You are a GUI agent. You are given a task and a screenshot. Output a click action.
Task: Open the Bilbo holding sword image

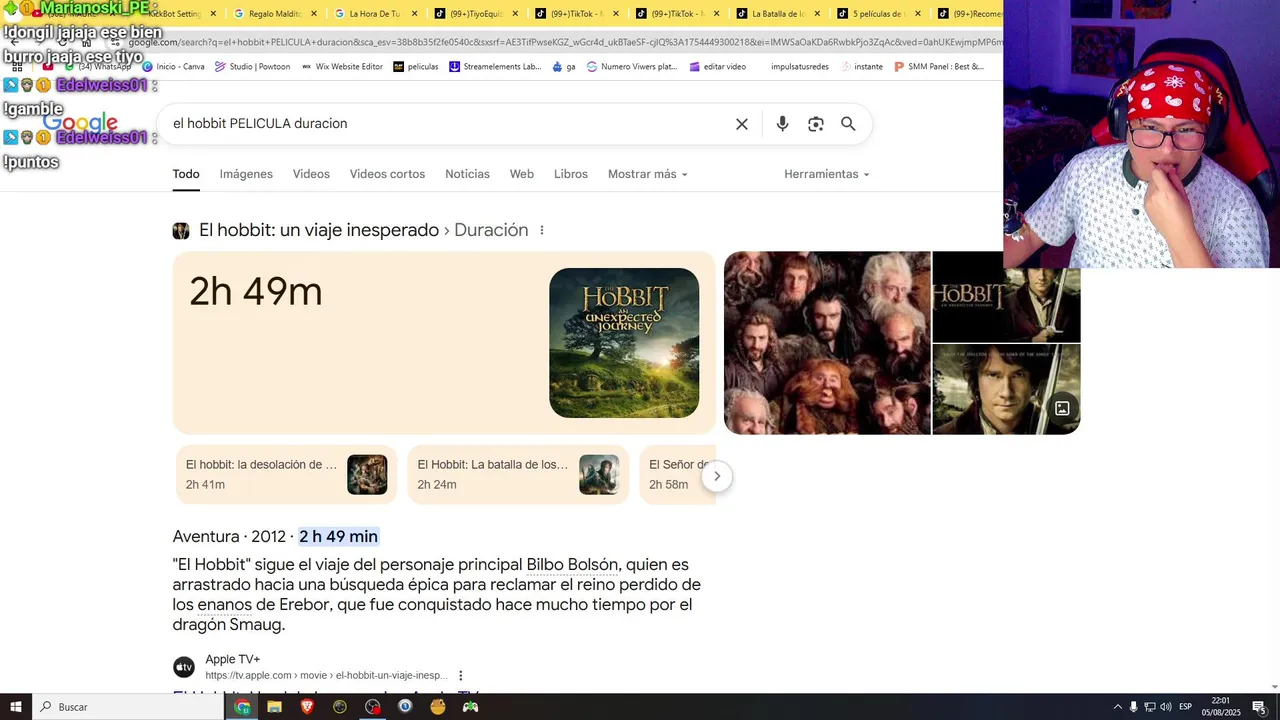[1006, 389]
